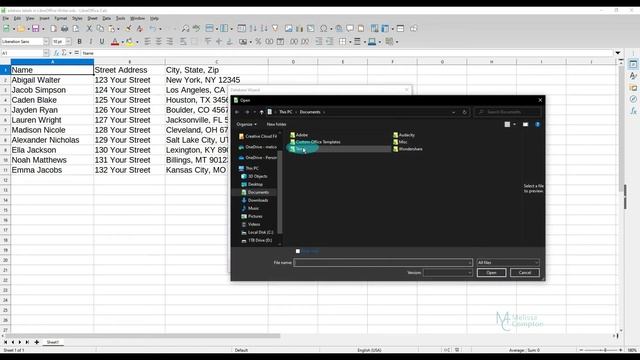Screen dimensions: 640x360
Task: Click Export as PDF icon in Calc toolbar
Action: point(53,29)
